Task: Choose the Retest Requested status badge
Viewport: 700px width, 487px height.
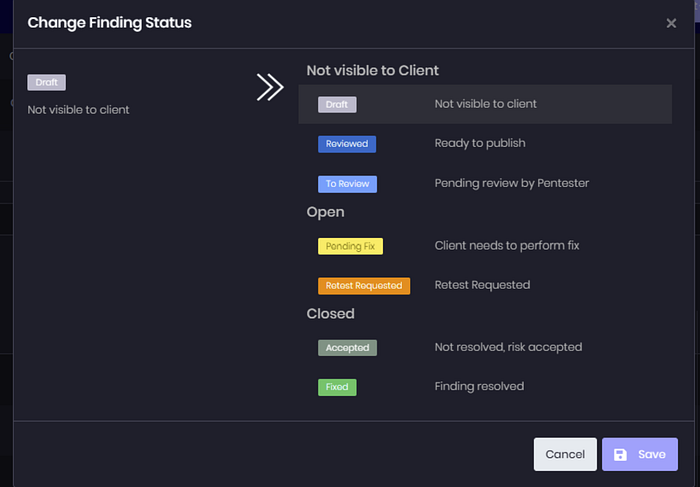Action: point(364,286)
